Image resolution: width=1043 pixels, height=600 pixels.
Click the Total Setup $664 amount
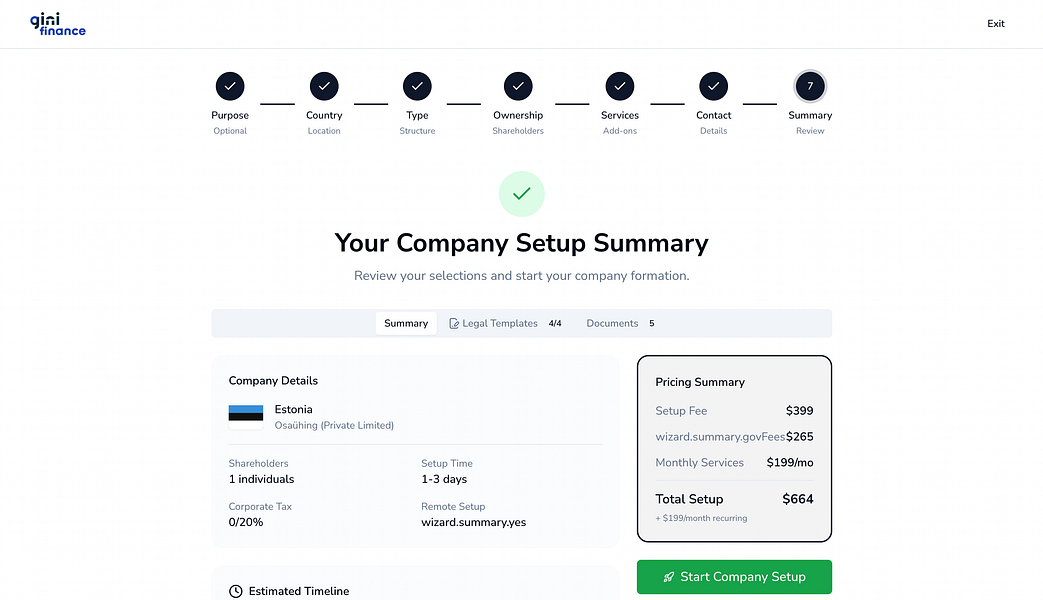pos(798,499)
